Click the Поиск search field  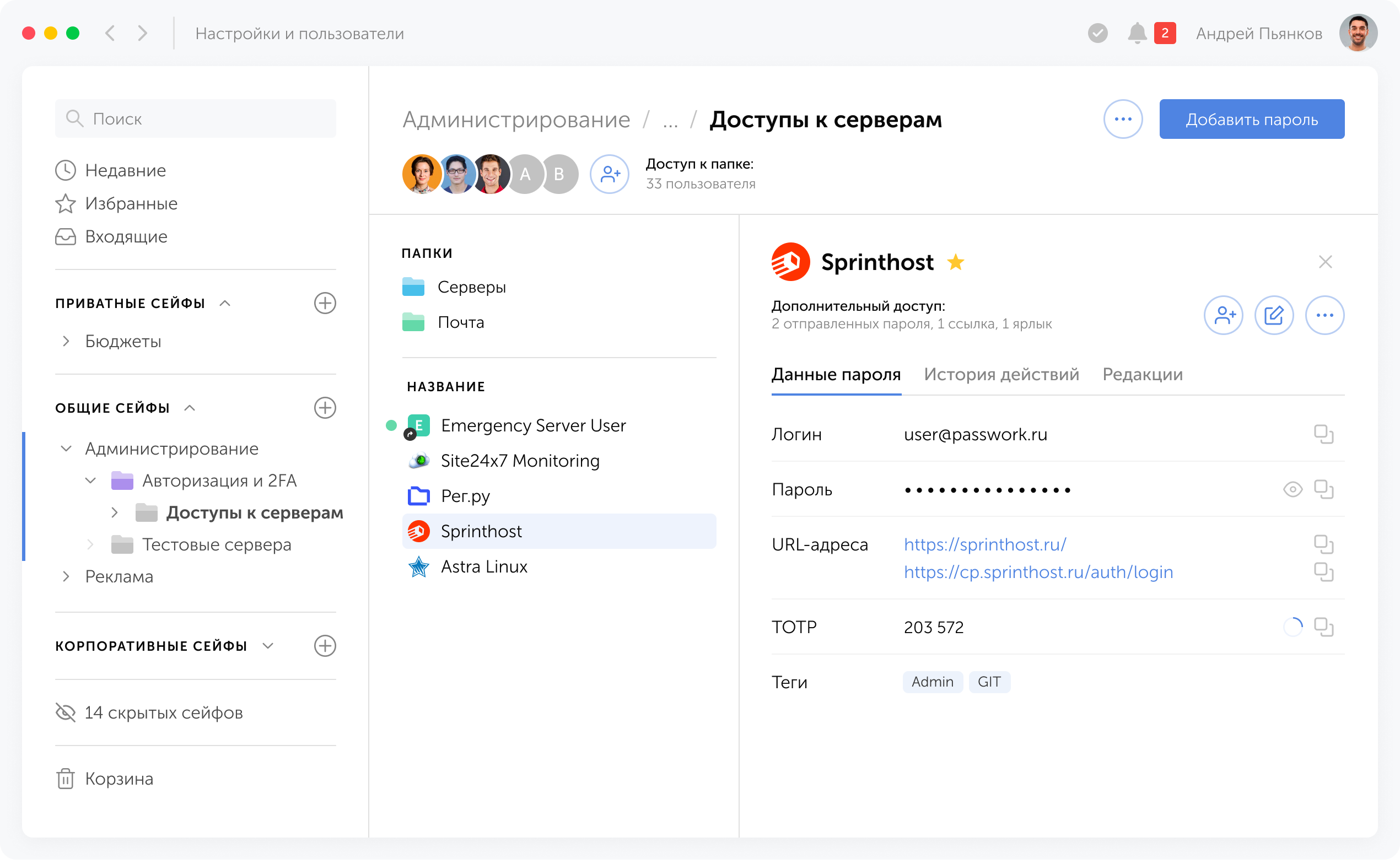pyautogui.click(x=194, y=118)
